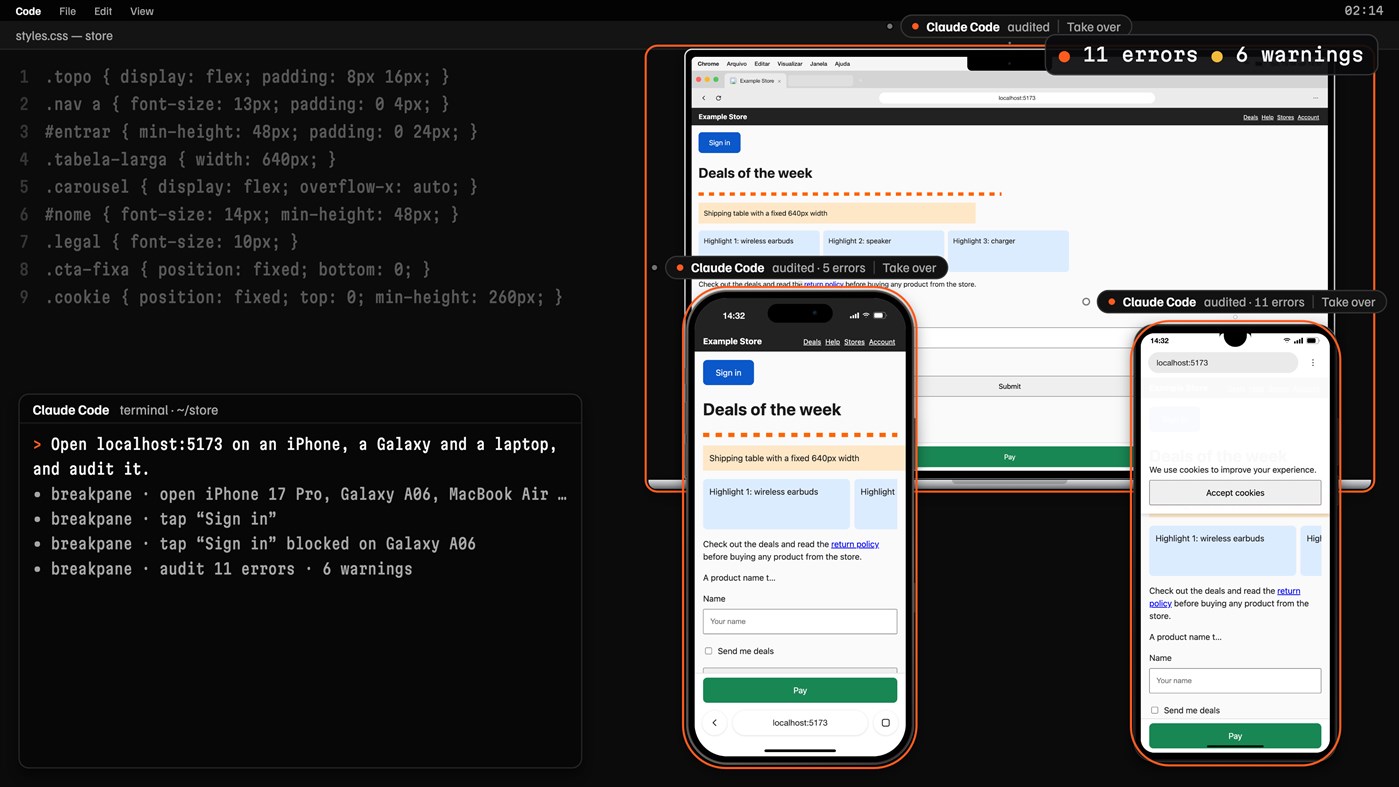Viewport: 1399px width, 787px height.
Task: Open the return policy link on iPhone
Action: point(855,544)
